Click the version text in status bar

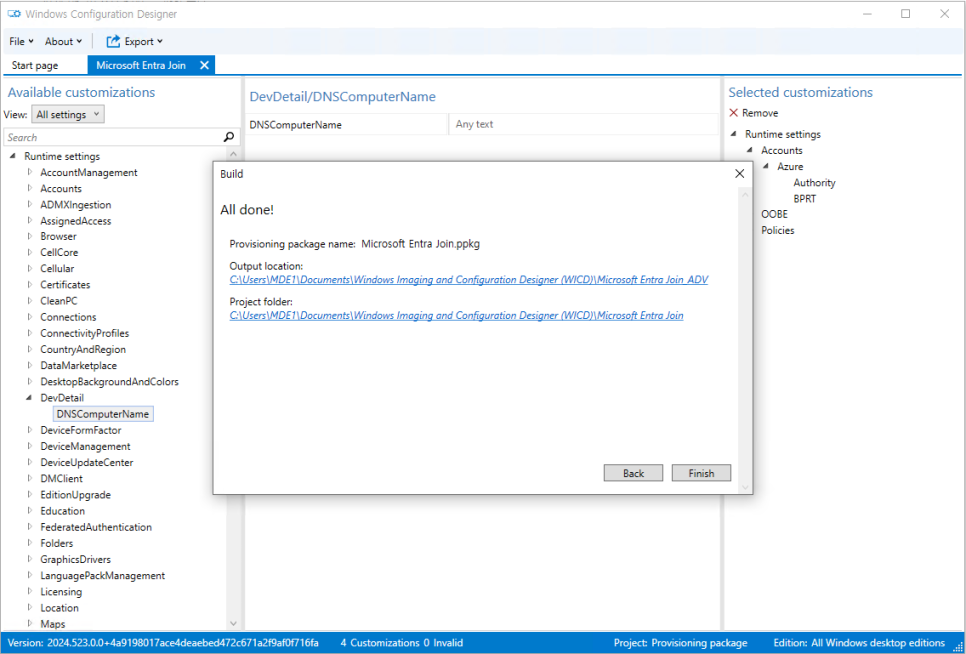pos(163,643)
